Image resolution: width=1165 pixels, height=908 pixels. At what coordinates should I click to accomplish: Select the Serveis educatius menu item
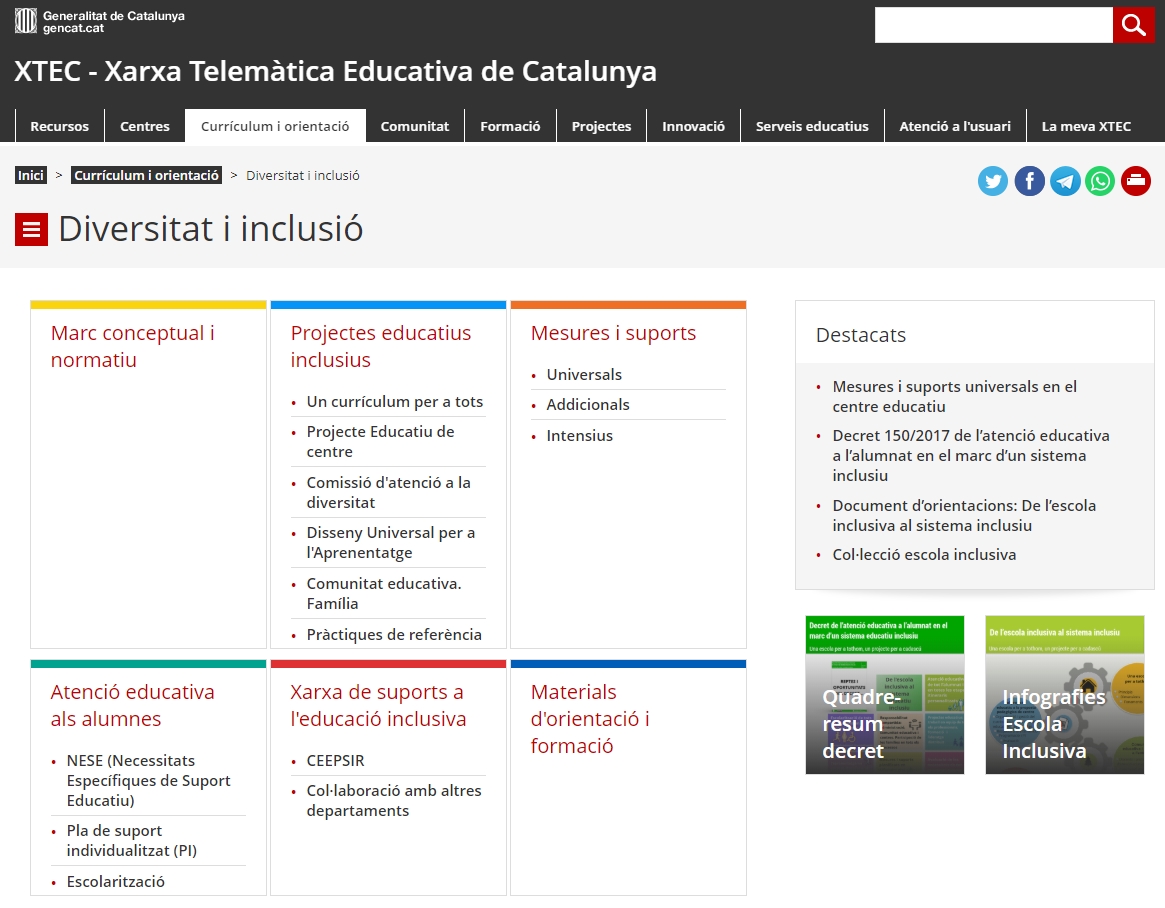(x=812, y=126)
